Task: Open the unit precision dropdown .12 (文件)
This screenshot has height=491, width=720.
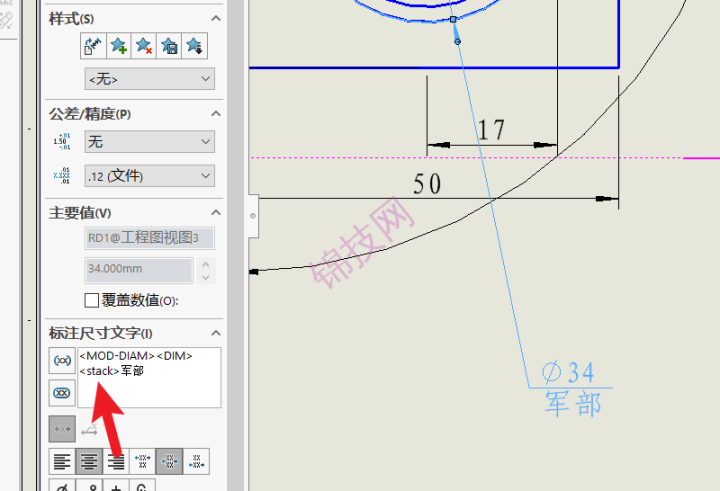Action: coord(150,176)
